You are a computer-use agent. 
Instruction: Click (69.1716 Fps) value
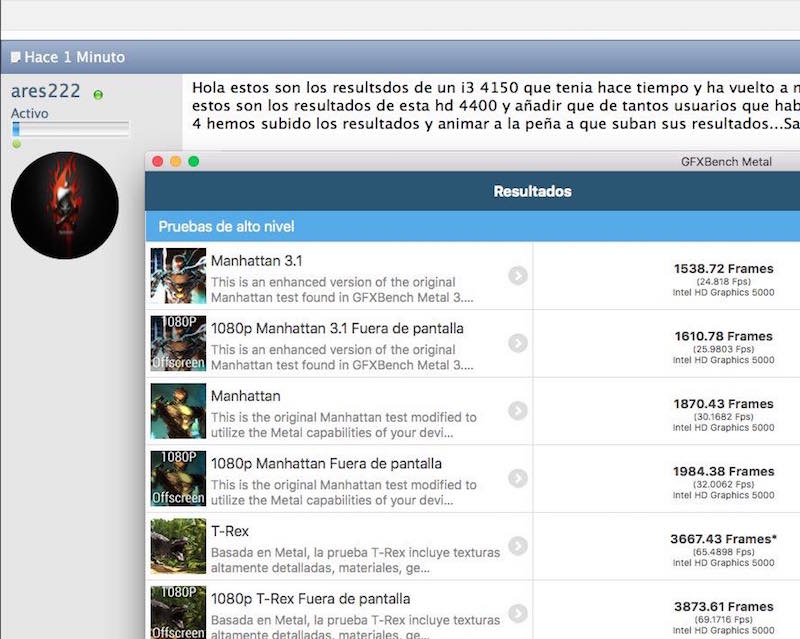723,620
